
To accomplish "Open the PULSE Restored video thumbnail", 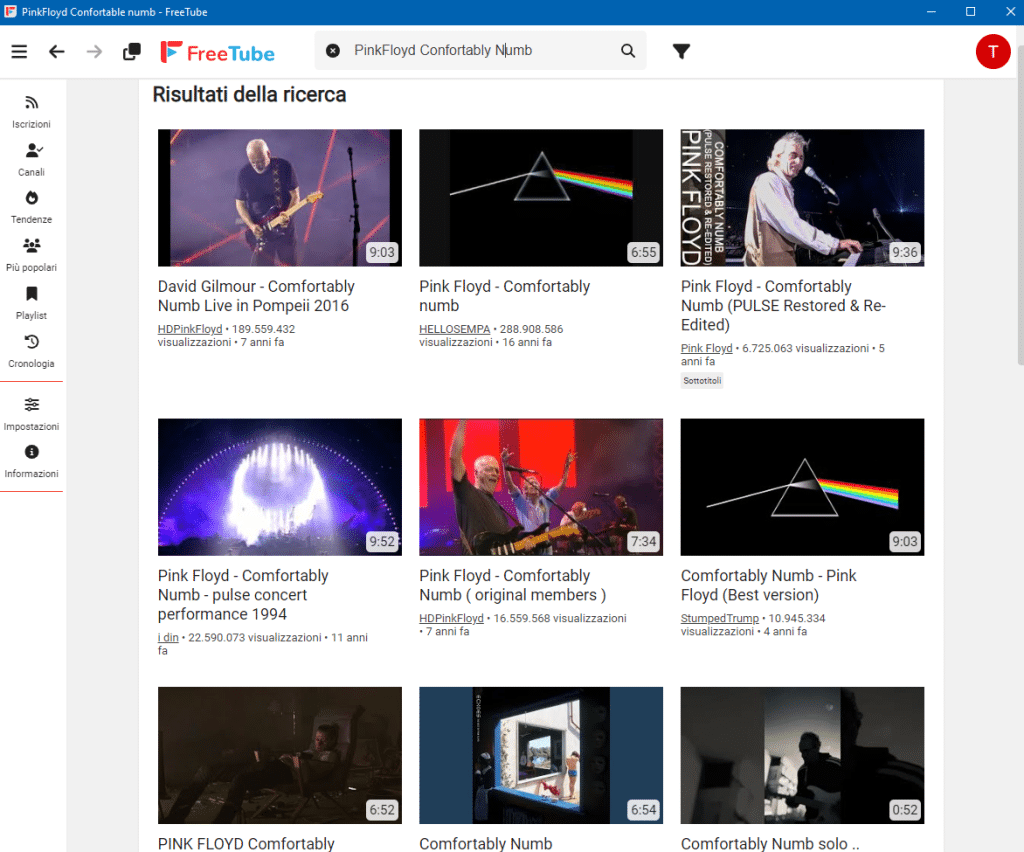I will (x=802, y=197).
